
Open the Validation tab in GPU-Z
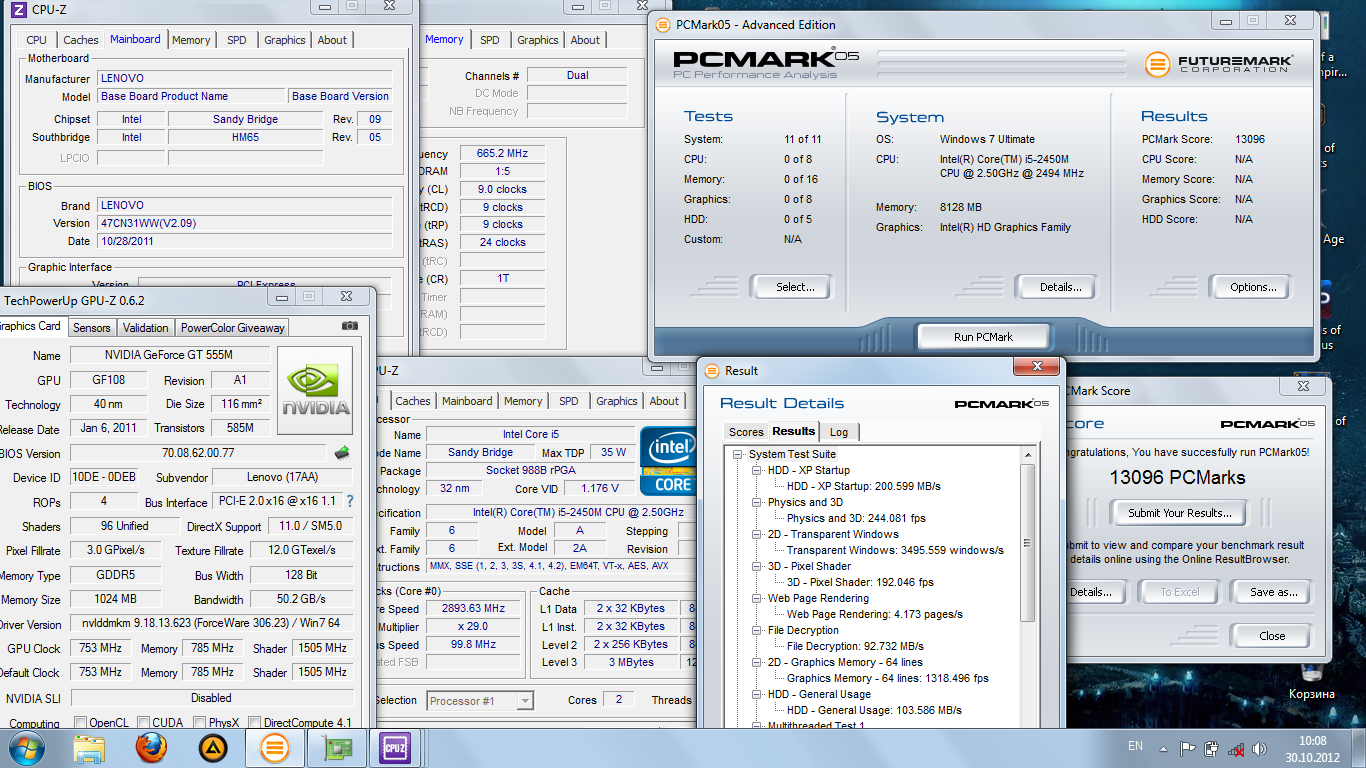pyautogui.click(x=146, y=328)
